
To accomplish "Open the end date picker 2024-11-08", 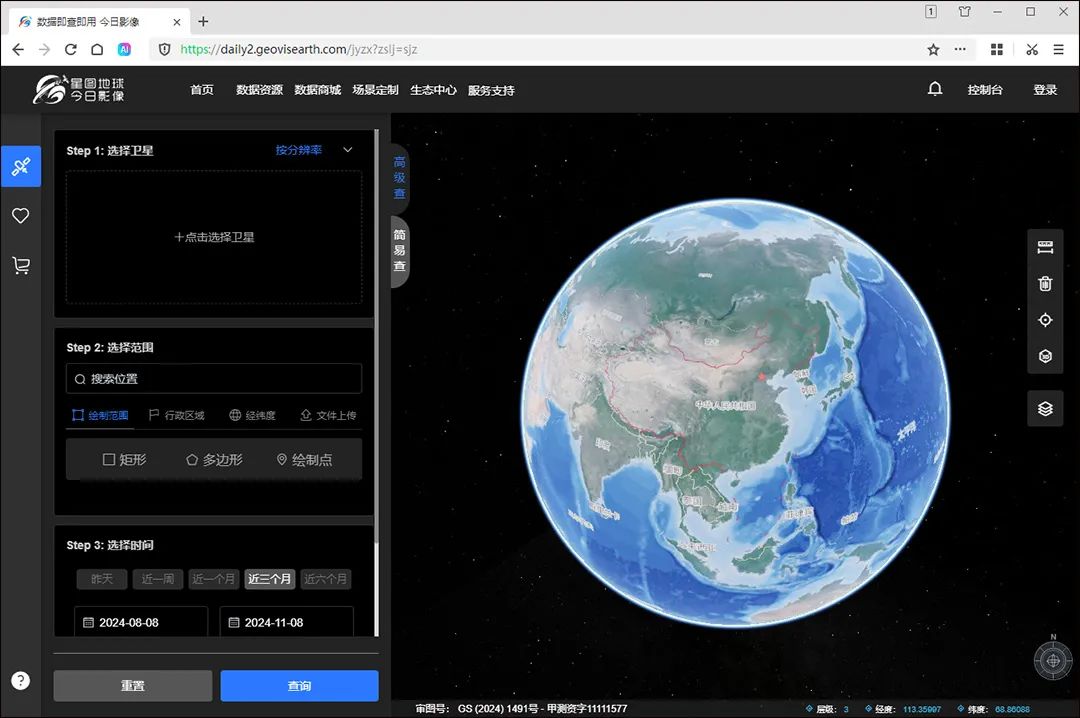I will tap(287, 622).
